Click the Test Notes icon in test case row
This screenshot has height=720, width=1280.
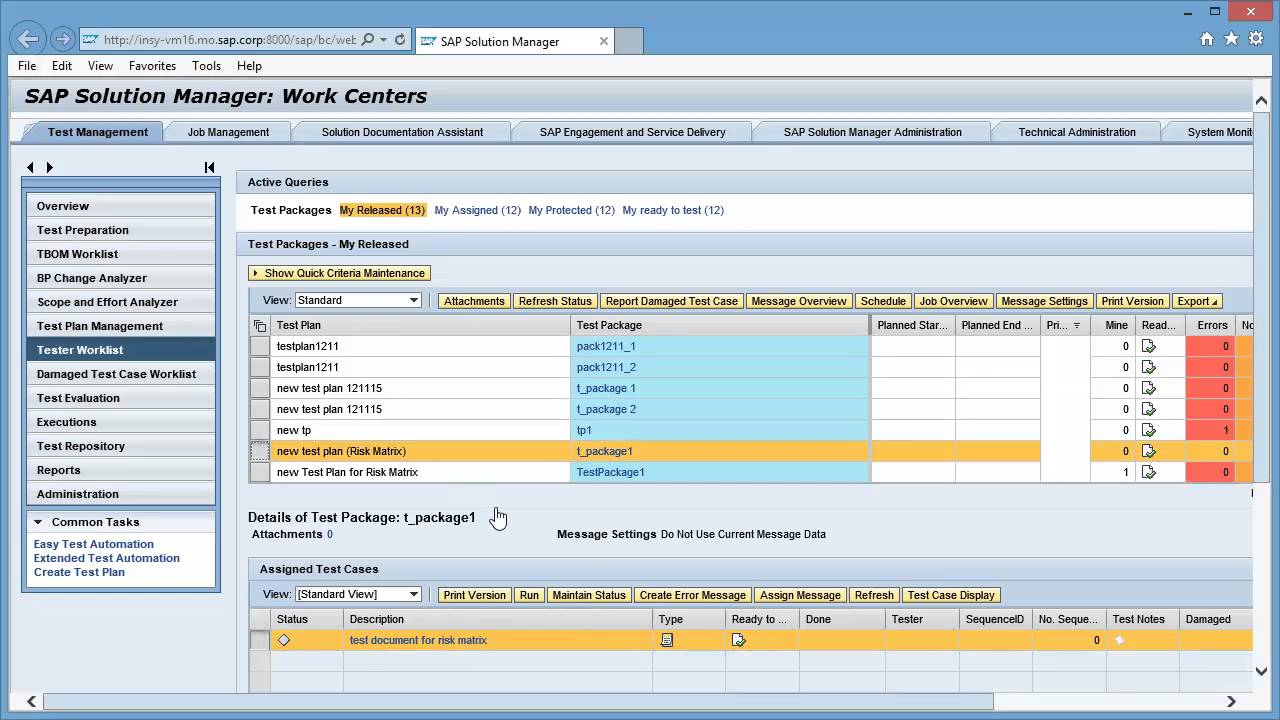[1119, 640]
